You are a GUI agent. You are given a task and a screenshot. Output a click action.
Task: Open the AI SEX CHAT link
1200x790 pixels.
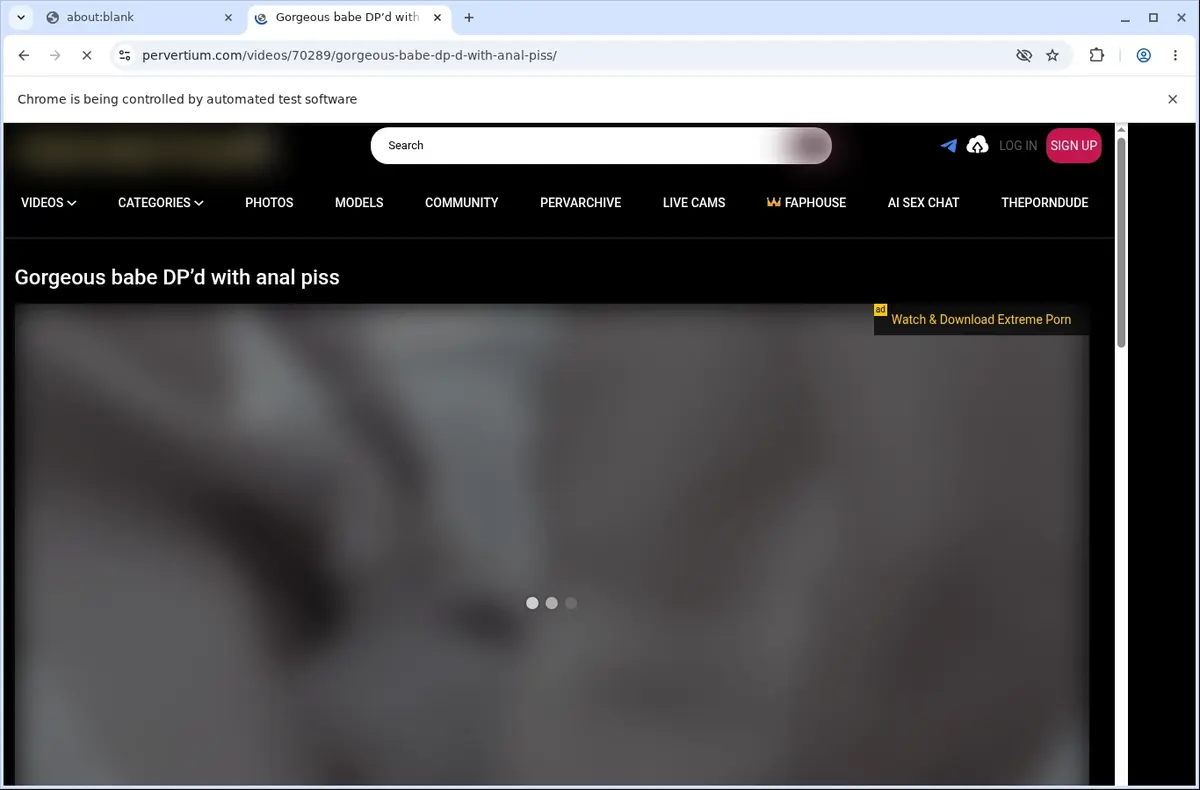click(x=923, y=202)
